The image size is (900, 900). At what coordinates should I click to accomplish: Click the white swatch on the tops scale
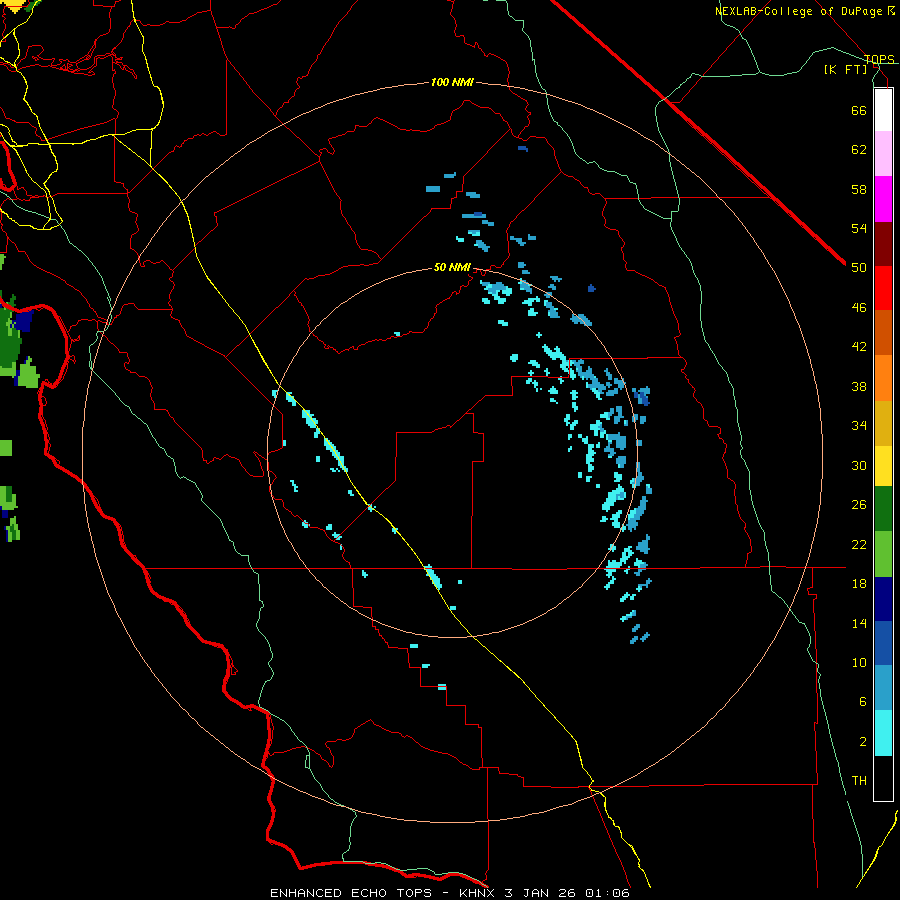point(883,110)
